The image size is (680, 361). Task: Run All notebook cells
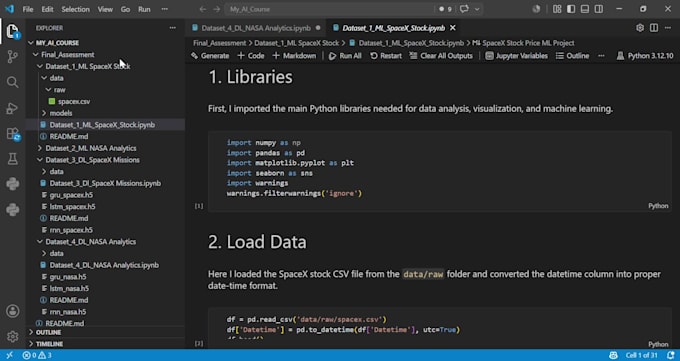point(345,56)
